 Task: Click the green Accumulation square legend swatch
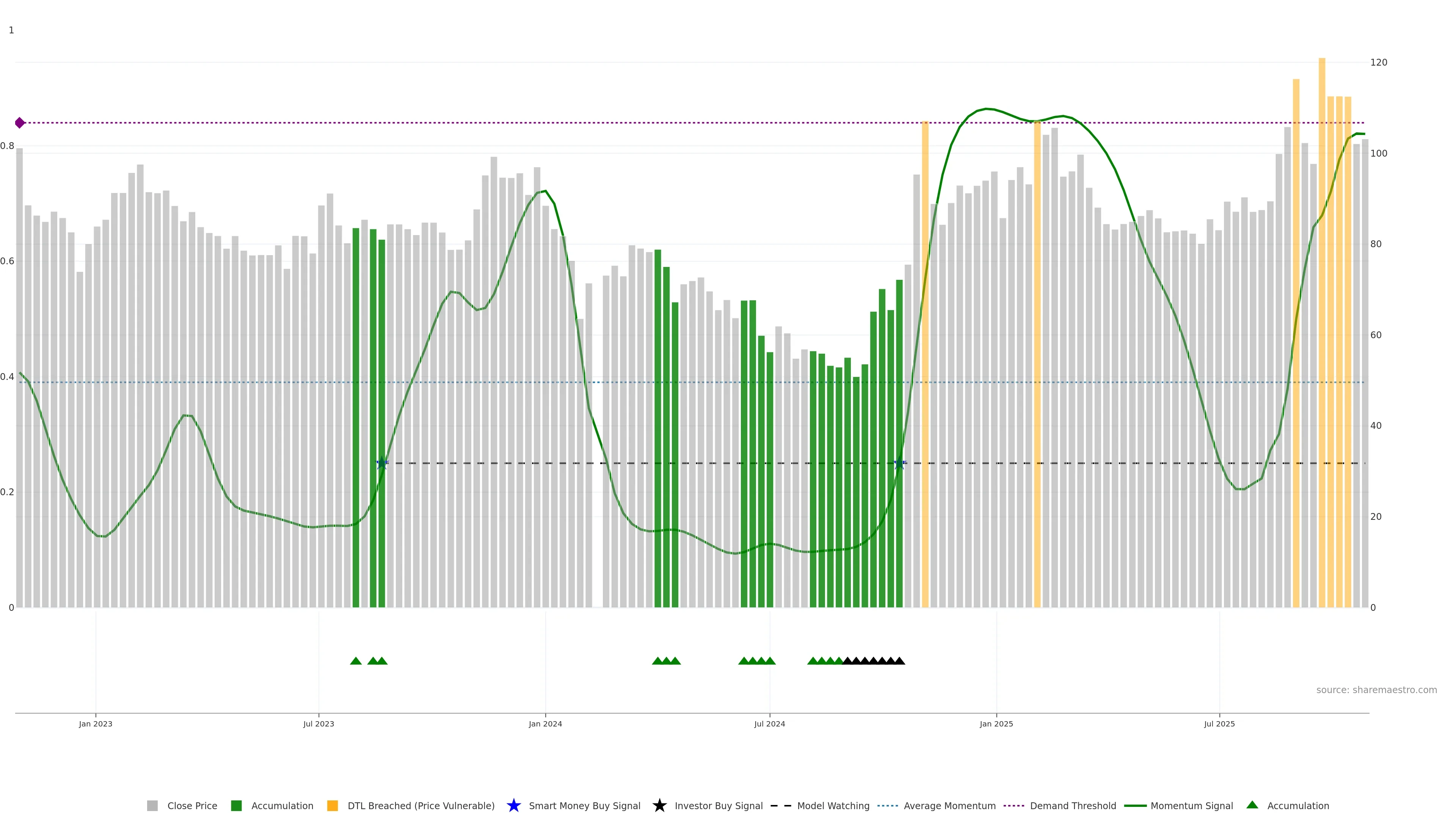(236, 806)
